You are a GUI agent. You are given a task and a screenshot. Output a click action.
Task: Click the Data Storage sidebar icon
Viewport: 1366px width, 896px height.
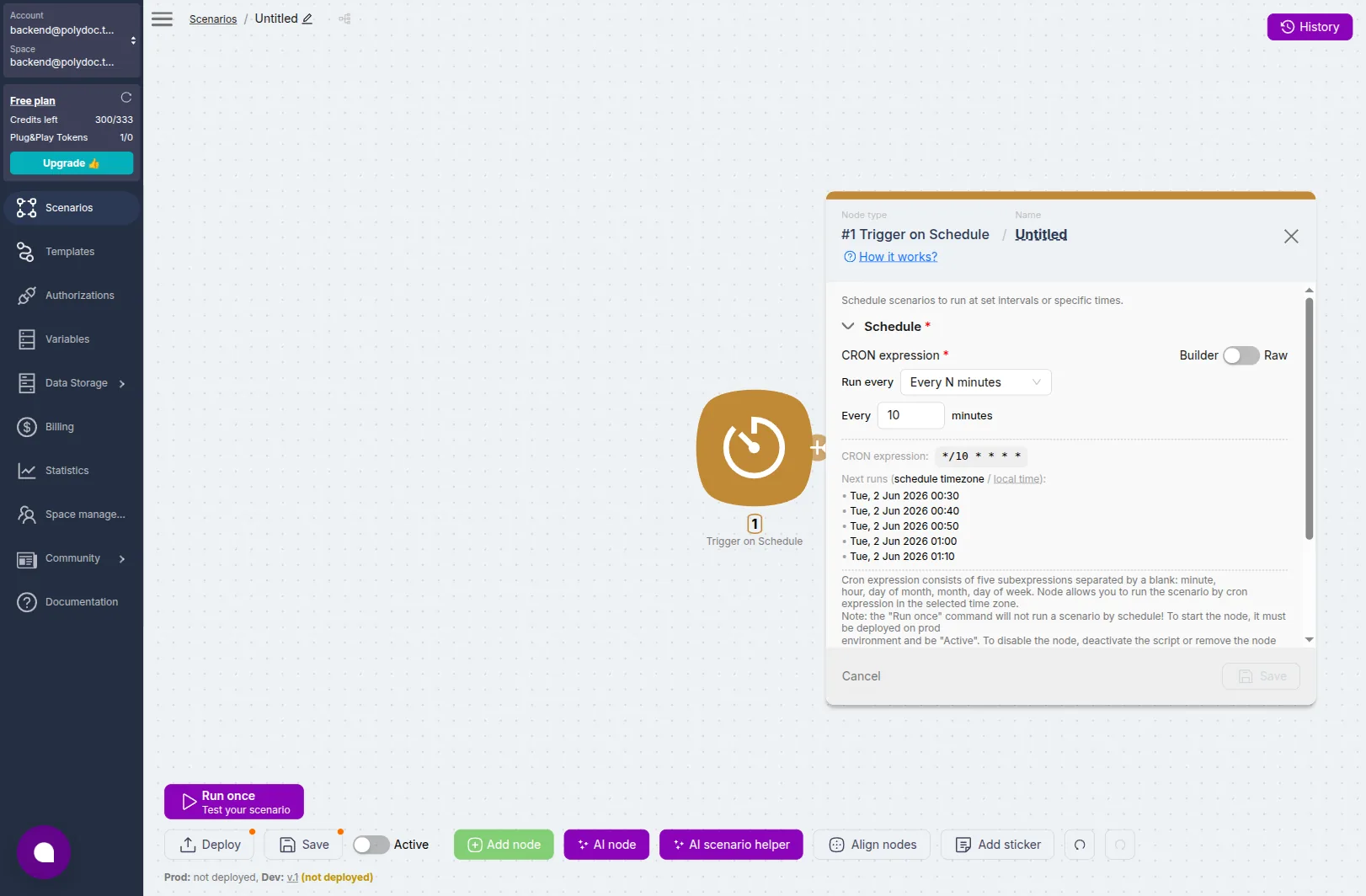tap(27, 383)
